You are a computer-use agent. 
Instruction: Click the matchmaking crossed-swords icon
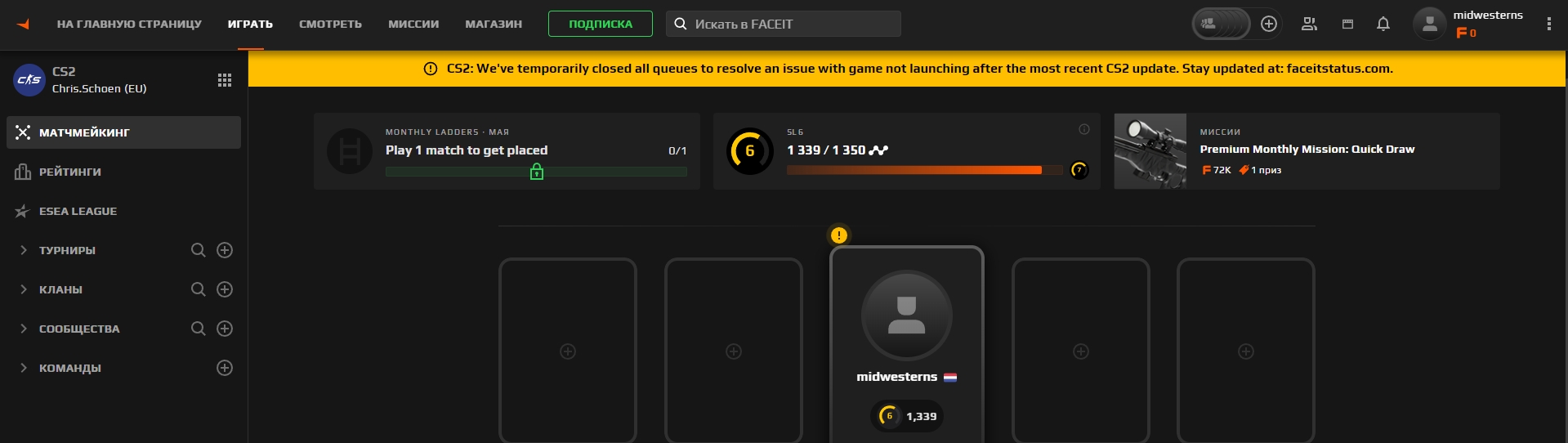(x=23, y=132)
